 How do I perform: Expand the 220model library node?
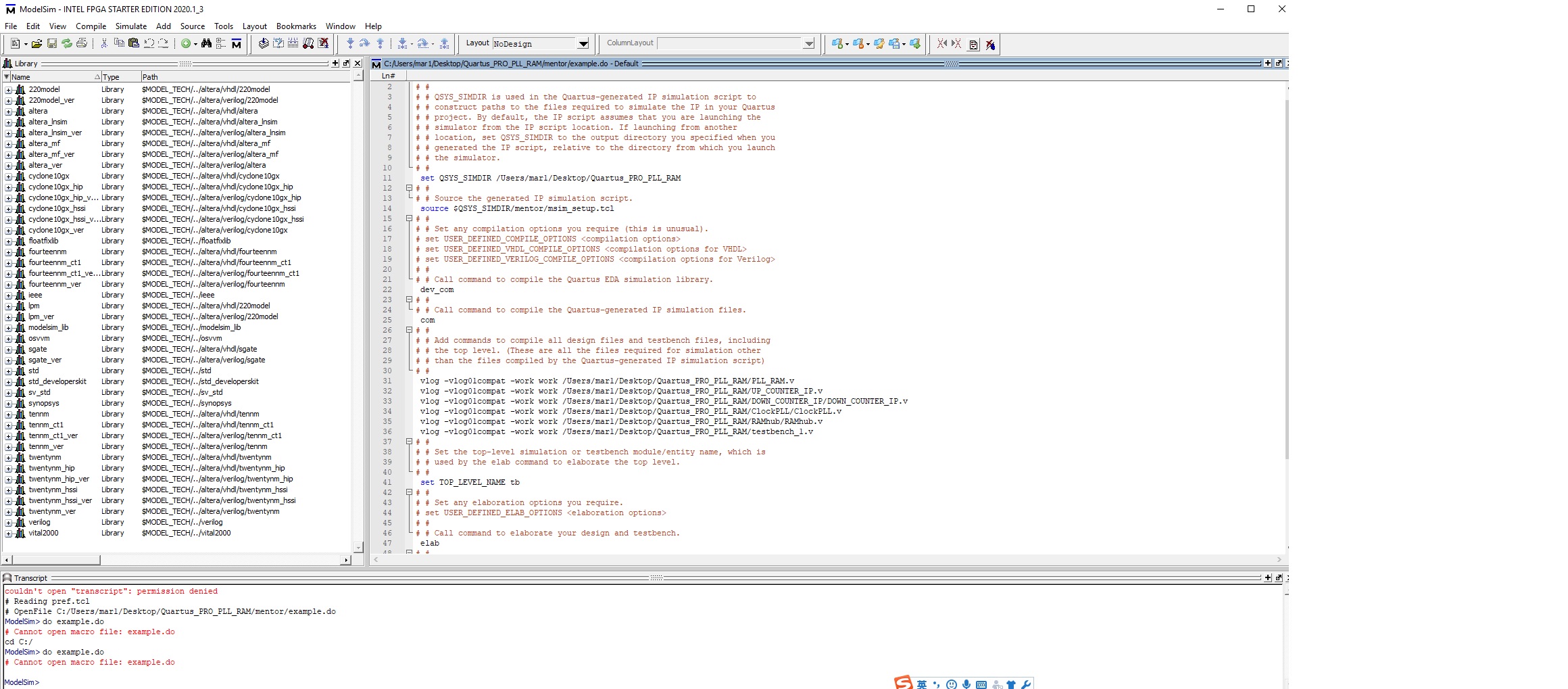[8, 90]
